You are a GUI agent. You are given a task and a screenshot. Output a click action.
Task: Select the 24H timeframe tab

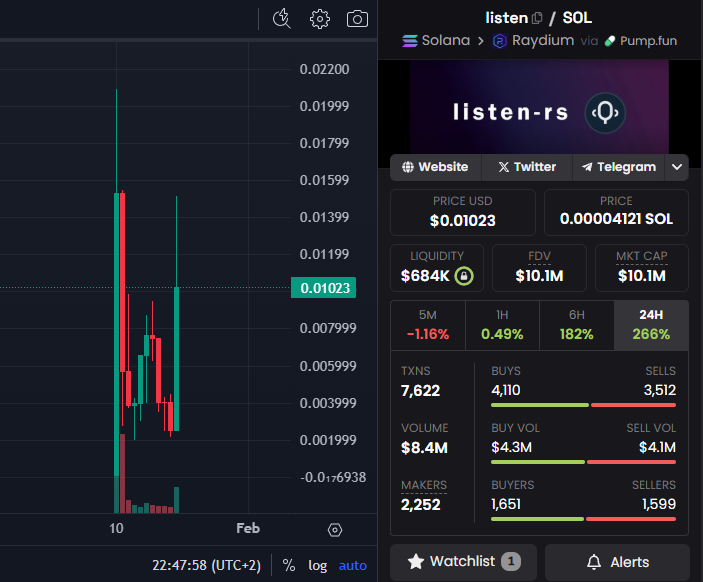[x=651, y=325]
